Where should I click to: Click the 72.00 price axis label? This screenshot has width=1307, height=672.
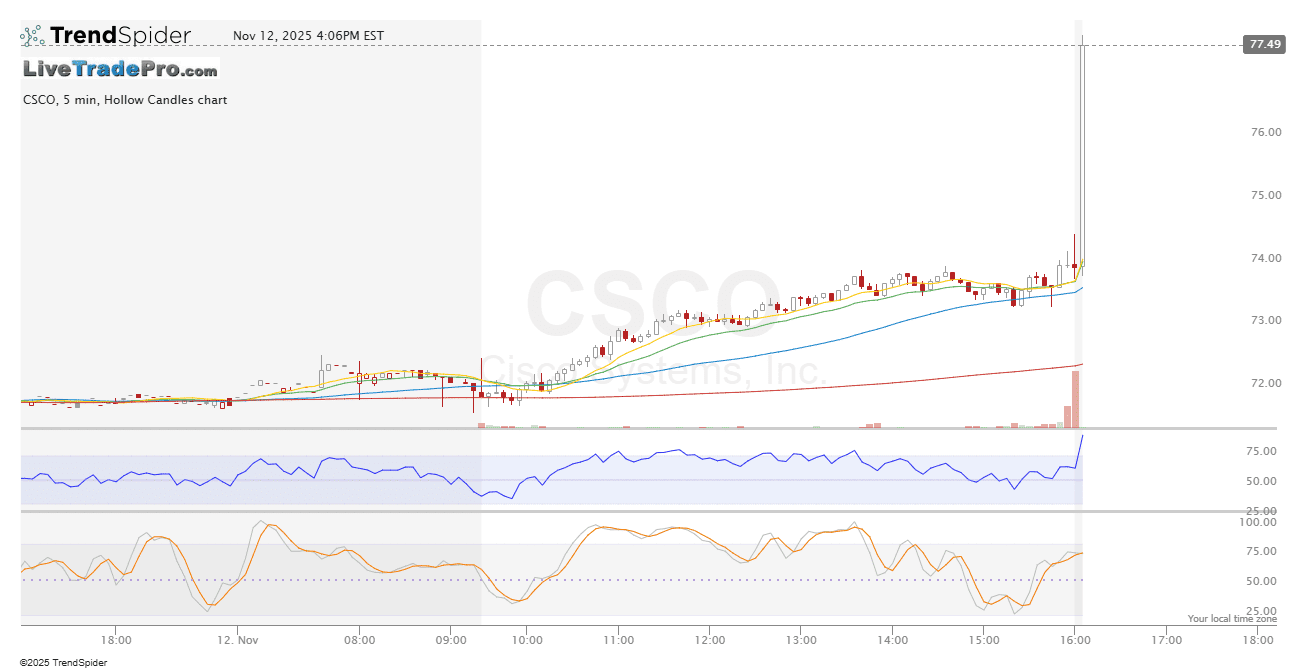pyautogui.click(x=1264, y=383)
